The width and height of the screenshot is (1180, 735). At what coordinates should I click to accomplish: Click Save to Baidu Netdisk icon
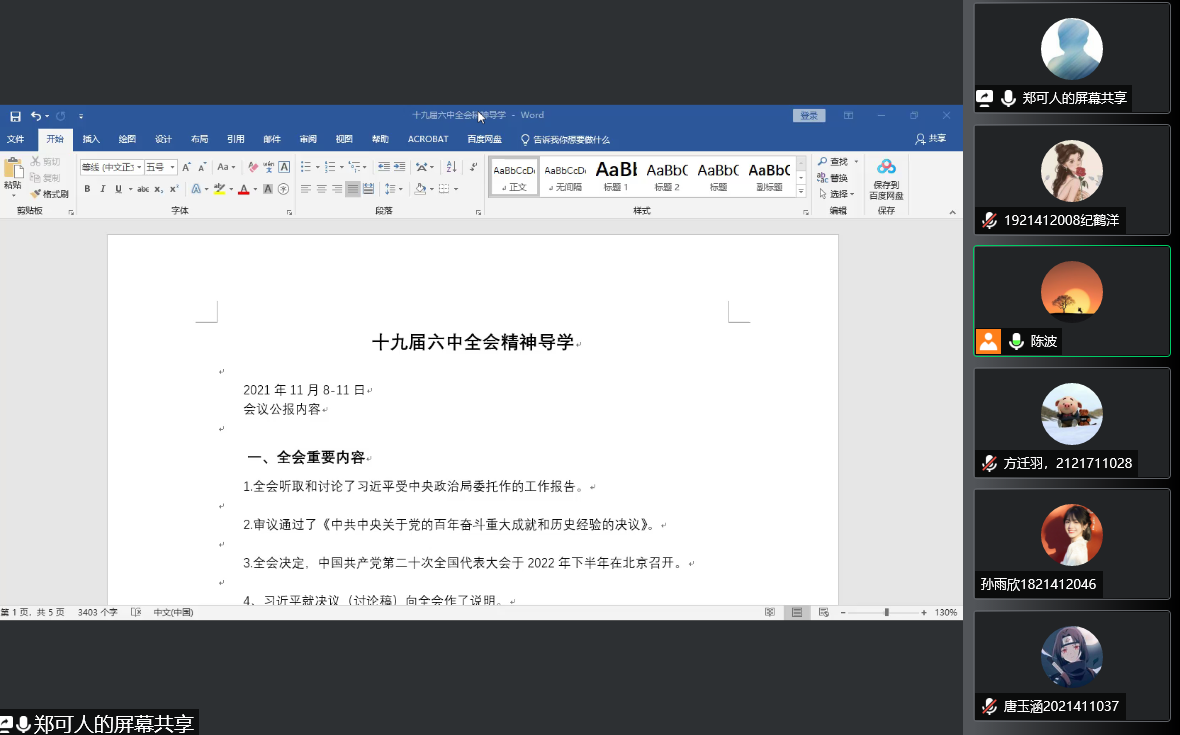click(x=886, y=177)
